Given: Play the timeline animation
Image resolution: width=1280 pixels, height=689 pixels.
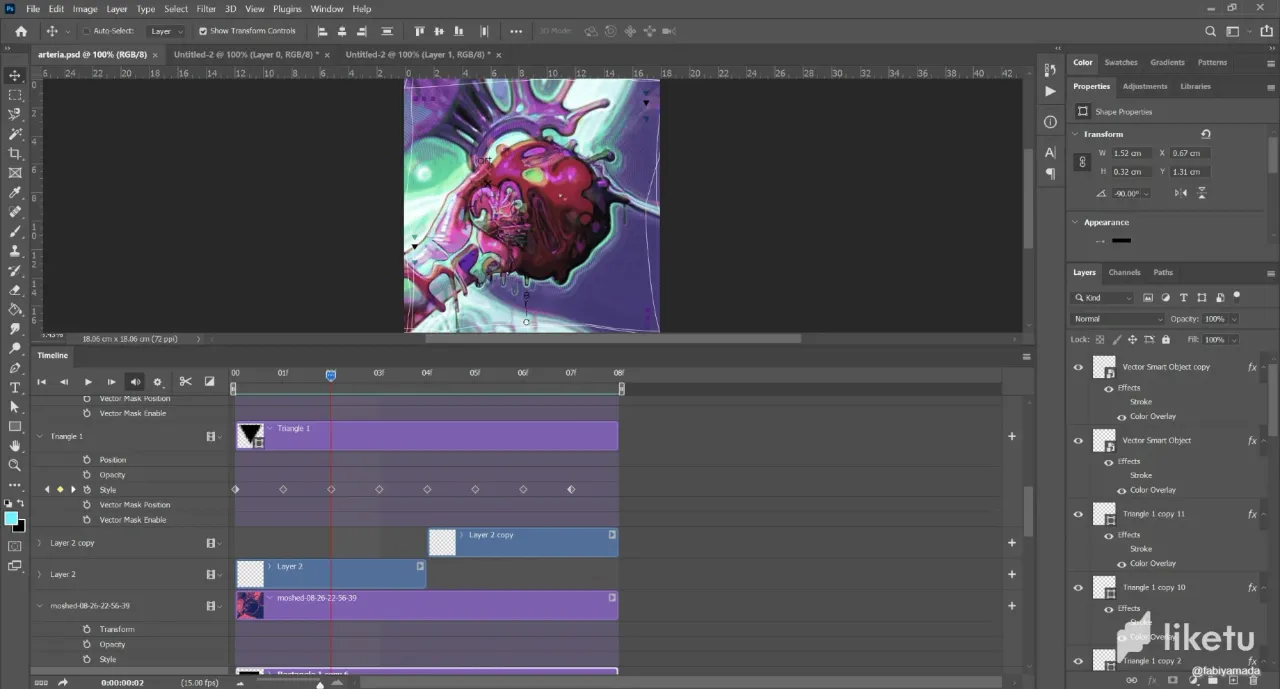Looking at the screenshot, I should tap(88, 382).
